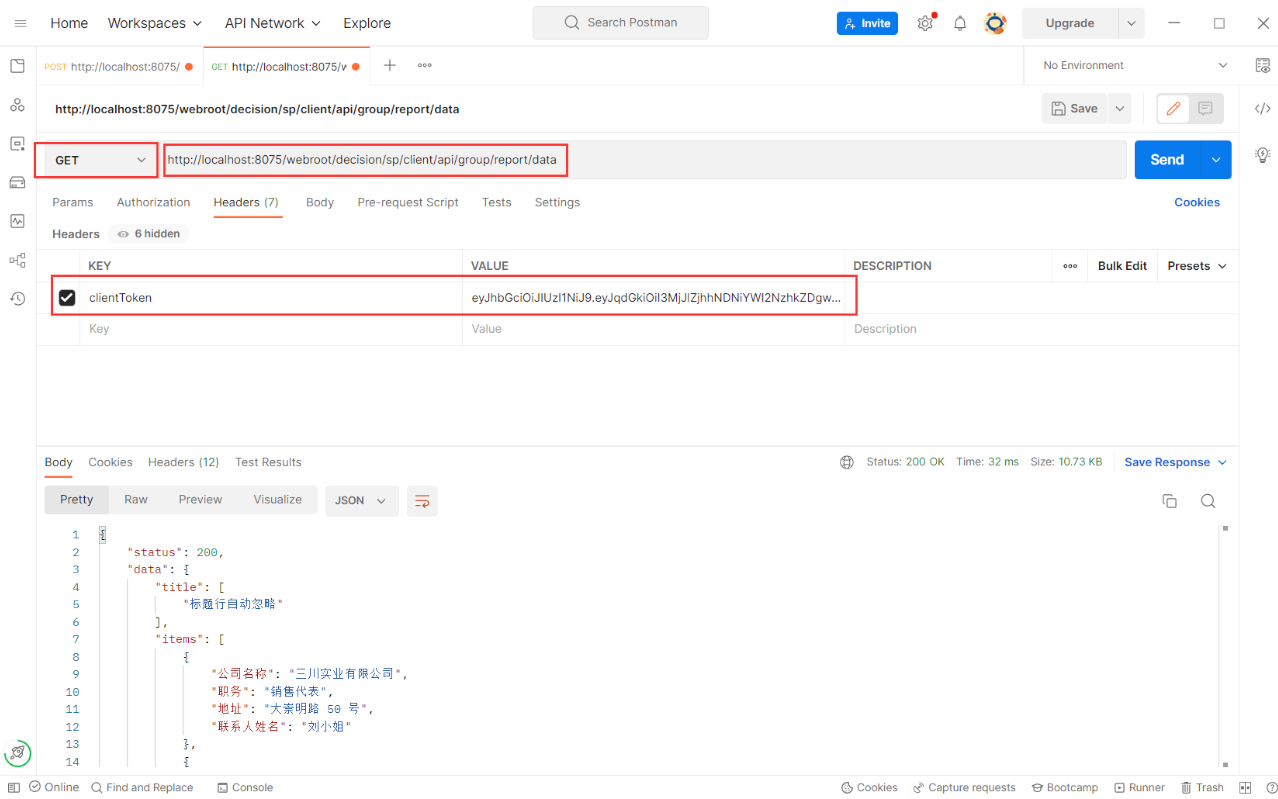Click the network globe icon

(x=847, y=462)
